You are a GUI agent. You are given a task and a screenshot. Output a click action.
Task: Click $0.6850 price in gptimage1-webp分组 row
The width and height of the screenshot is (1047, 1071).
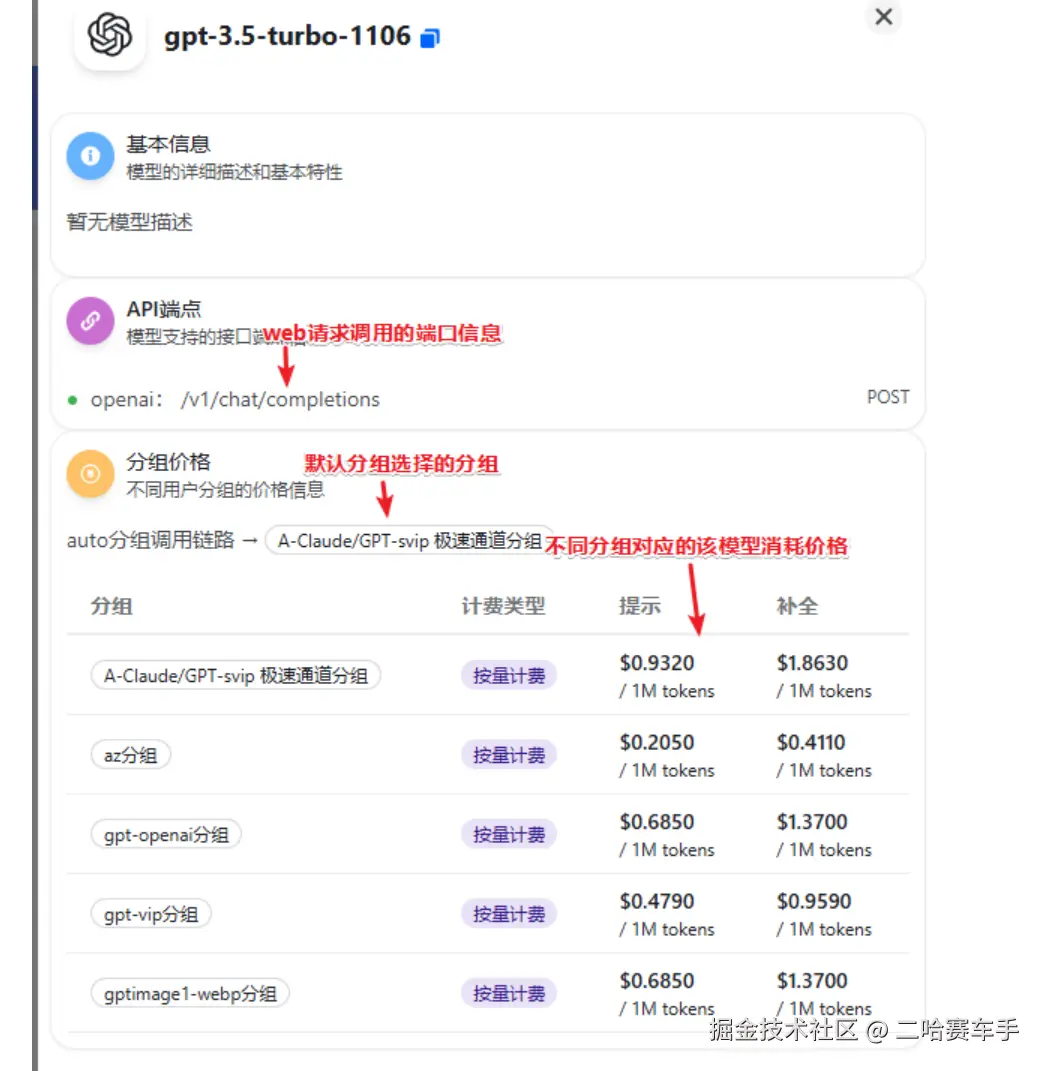[x=656, y=981]
